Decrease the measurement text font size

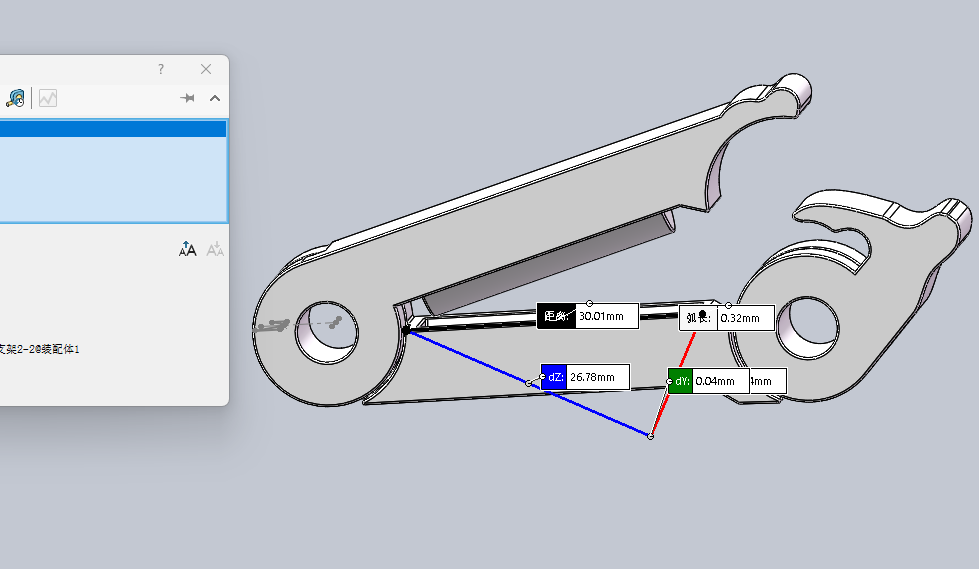pos(215,249)
